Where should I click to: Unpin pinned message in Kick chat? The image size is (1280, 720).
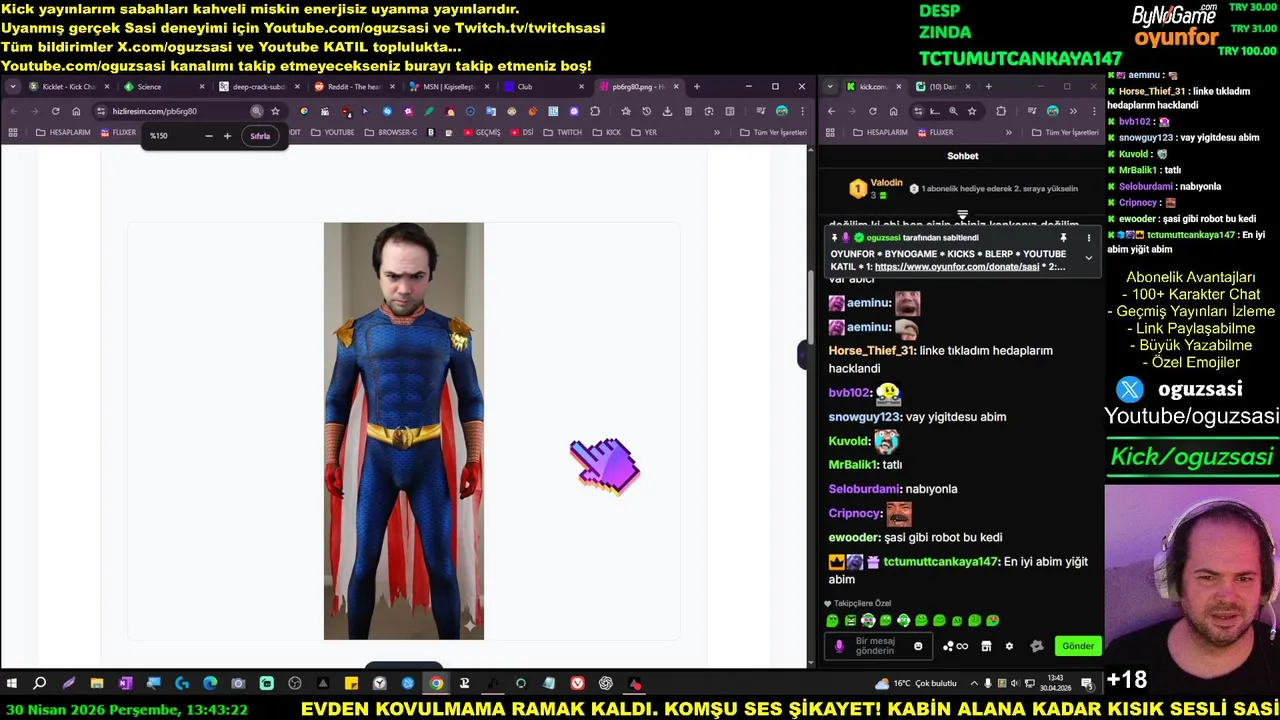pyautogui.click(x=1063, y=238)
